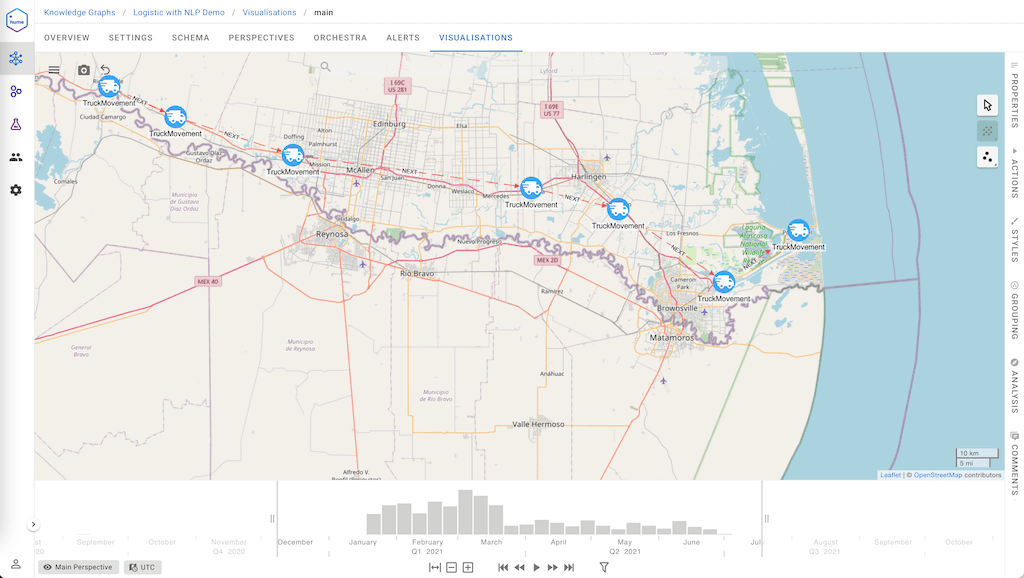Open the time filter icon below the timeline
The image size is (1024, 578).
603,567
